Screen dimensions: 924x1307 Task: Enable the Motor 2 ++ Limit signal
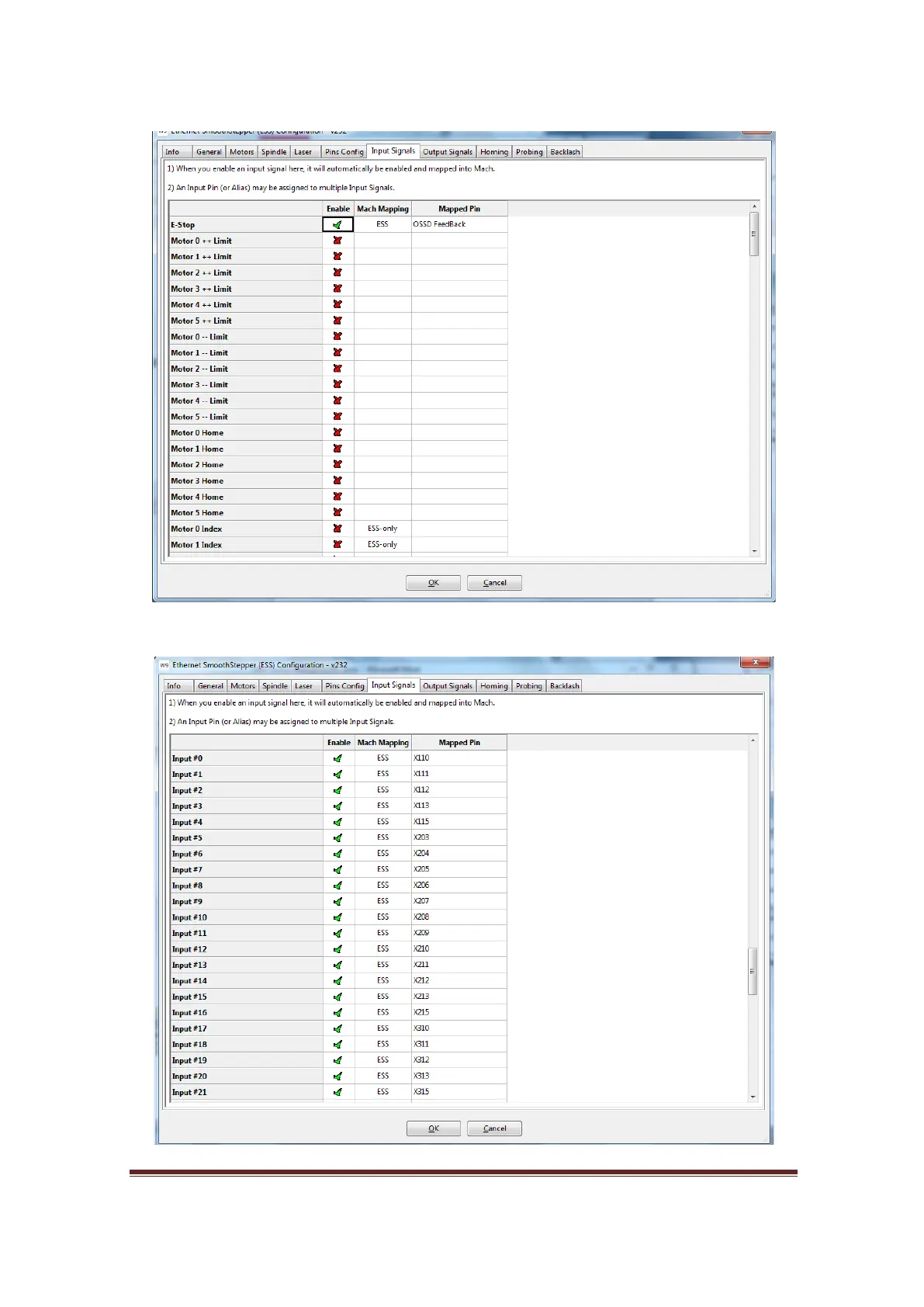pyautogui.click(x=337, y=272)
